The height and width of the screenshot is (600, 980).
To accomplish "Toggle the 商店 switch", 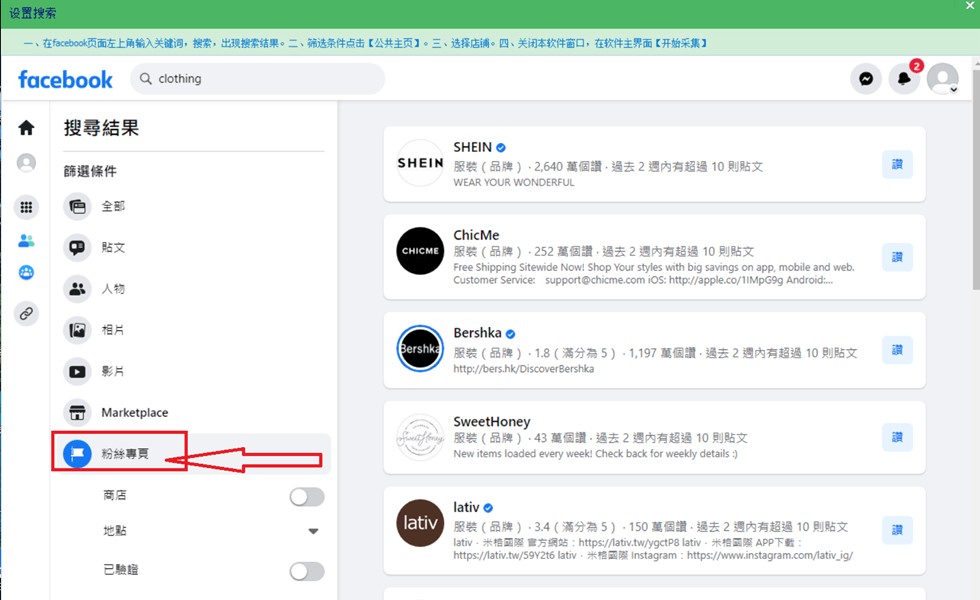I will tap(307, 497).
